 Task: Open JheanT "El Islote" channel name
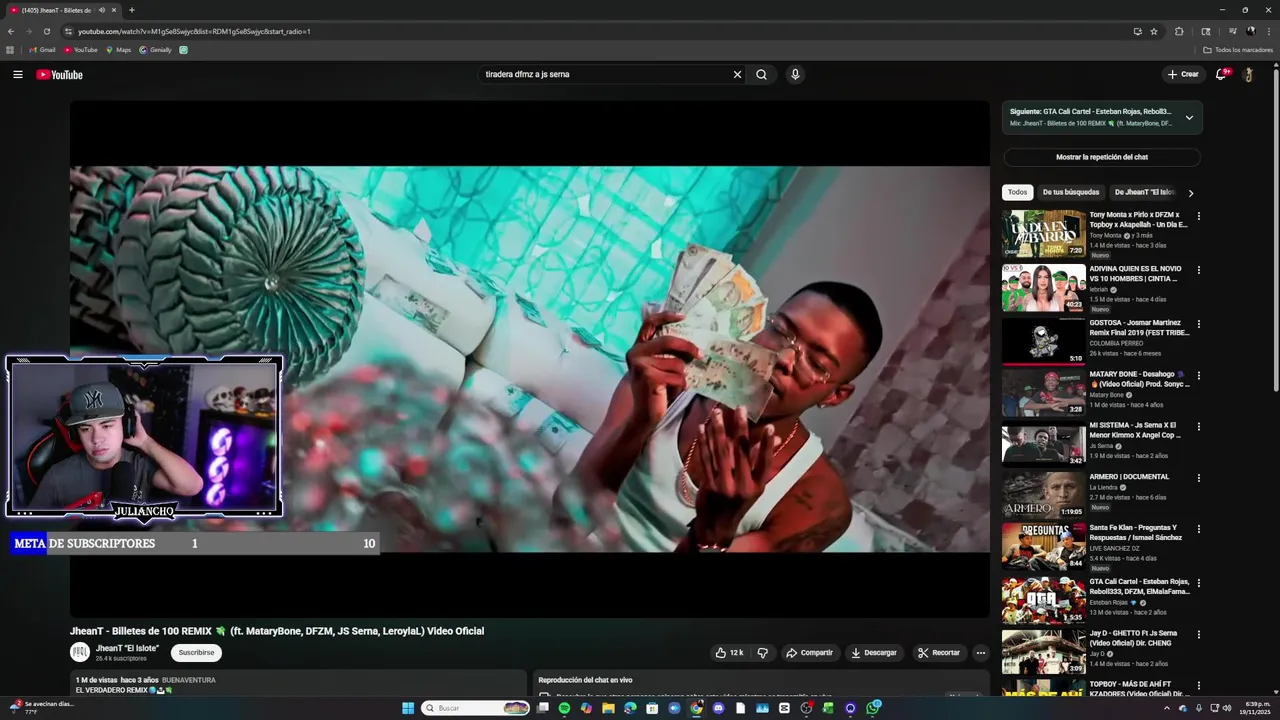pos(127,648)
